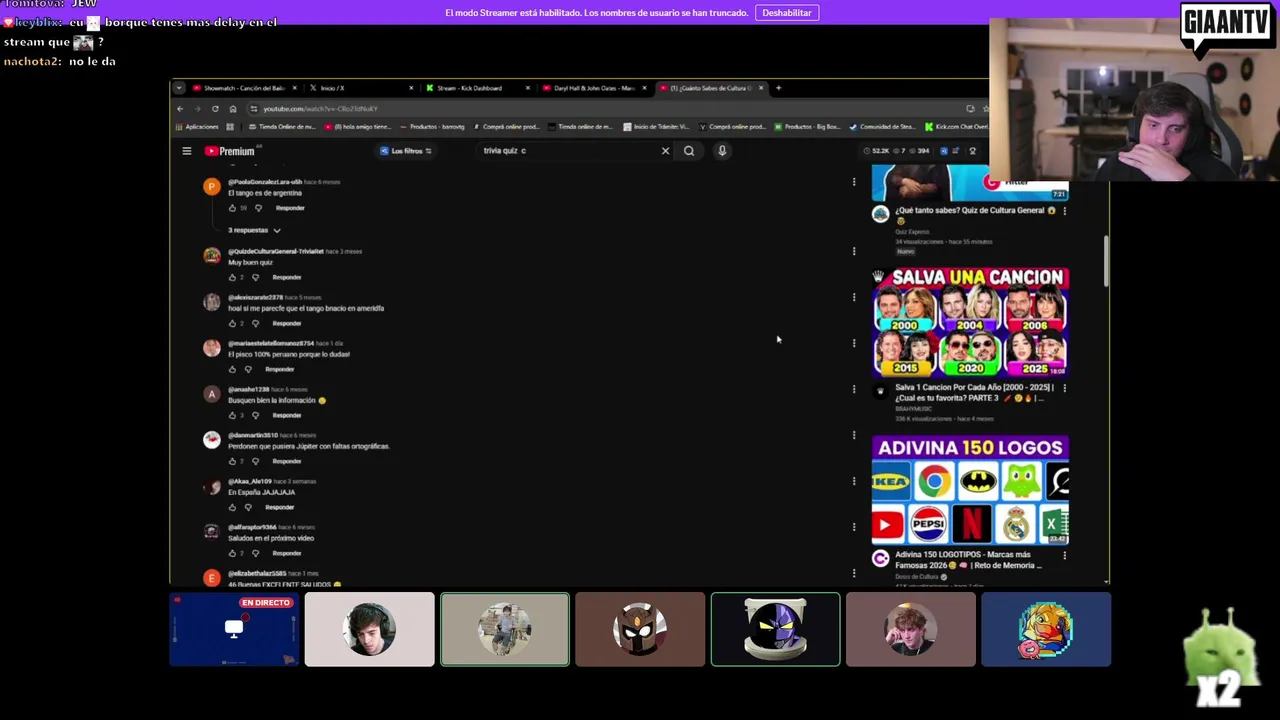Open @alexiszarate2378 commenter profile
The width and height of the screenshot is (1280, 720).
(x=255, y=297)
